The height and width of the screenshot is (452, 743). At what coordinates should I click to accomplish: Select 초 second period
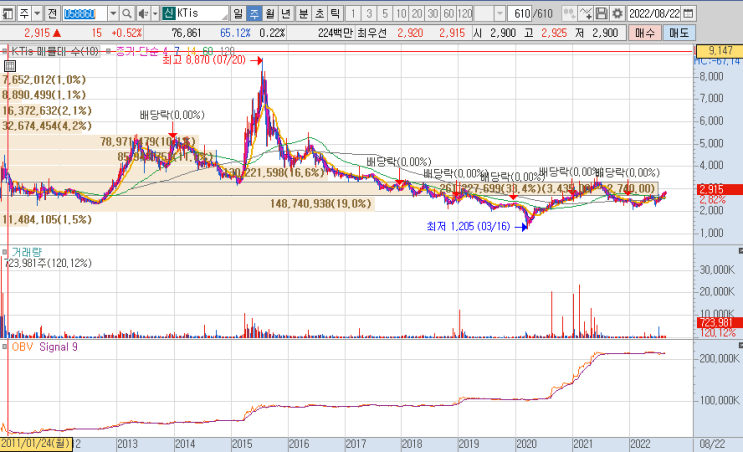coord(319,13)
